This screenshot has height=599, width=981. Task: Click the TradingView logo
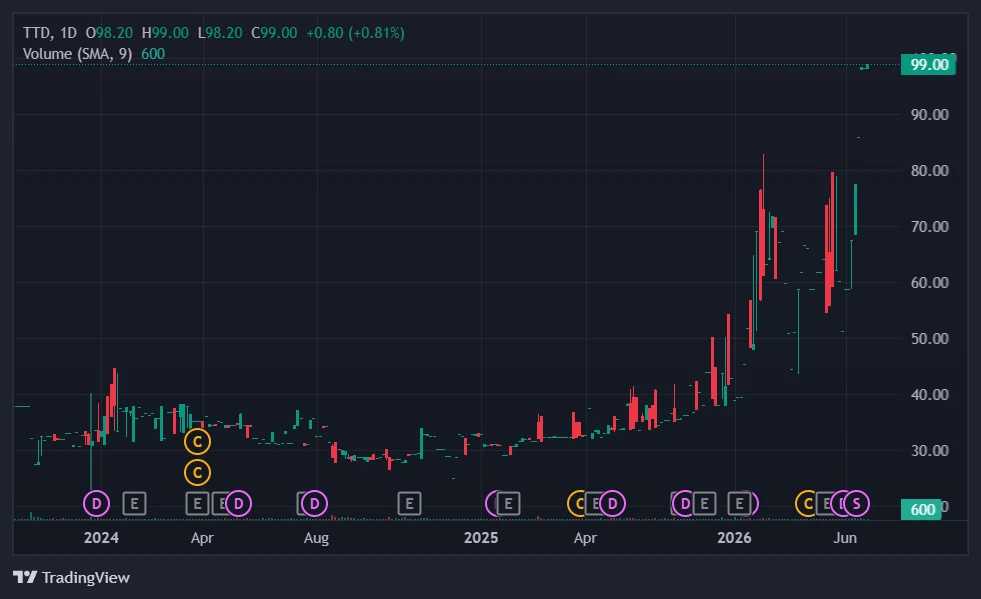[71, 577]
